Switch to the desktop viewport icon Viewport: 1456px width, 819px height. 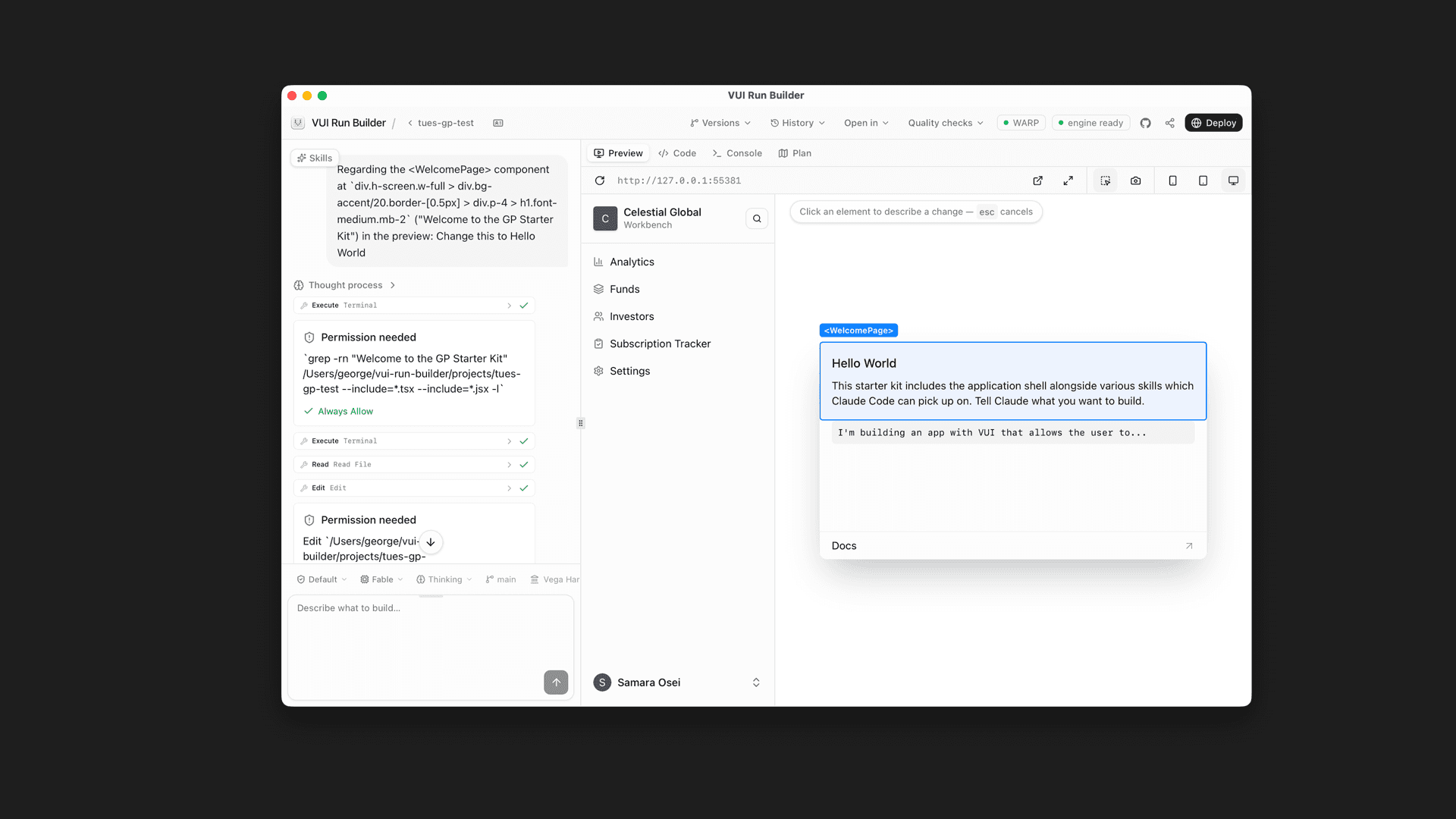(1233, 180)
